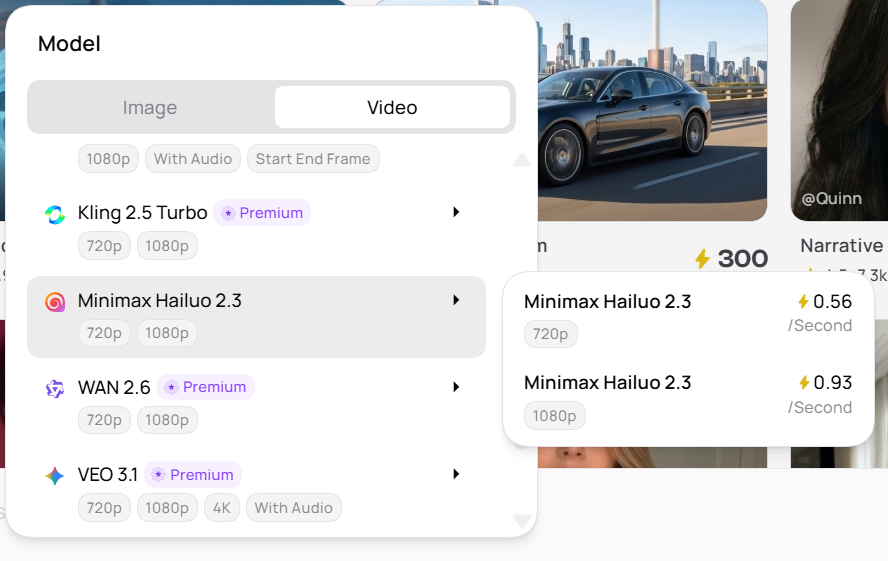Open the black car city skyline thumbnail
Viewport: 888px width, 561px height.
click(x=651, y=110)
